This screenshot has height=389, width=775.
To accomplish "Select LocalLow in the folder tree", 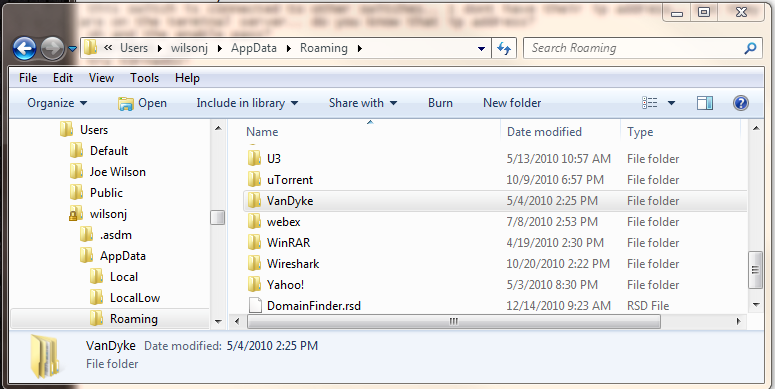I will tap(135, 298).
